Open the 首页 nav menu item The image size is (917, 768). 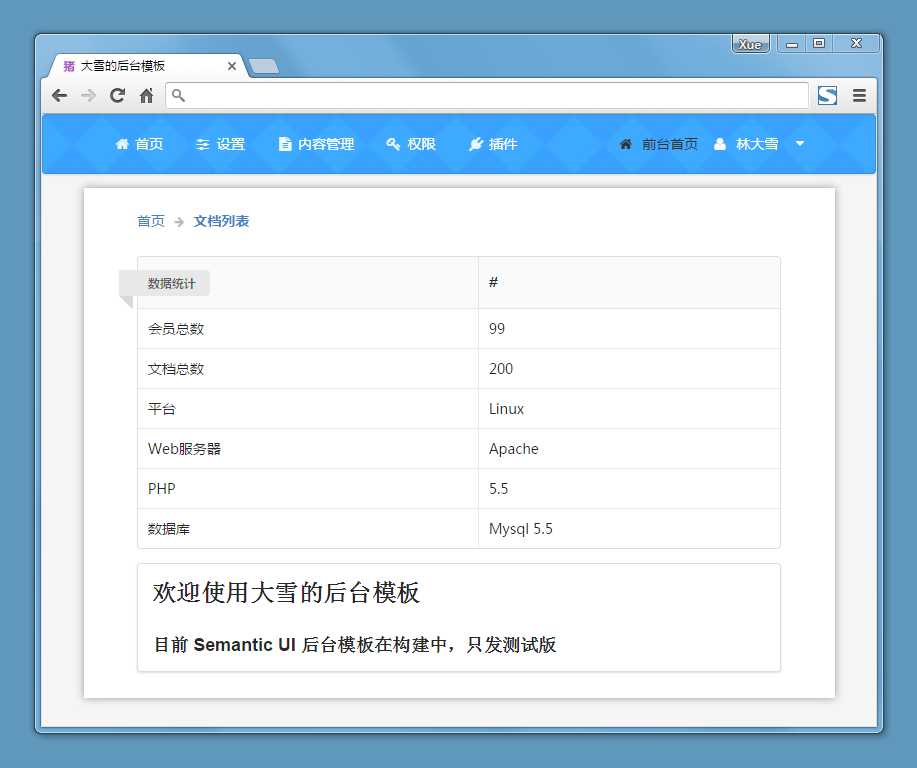pos(139,144)
